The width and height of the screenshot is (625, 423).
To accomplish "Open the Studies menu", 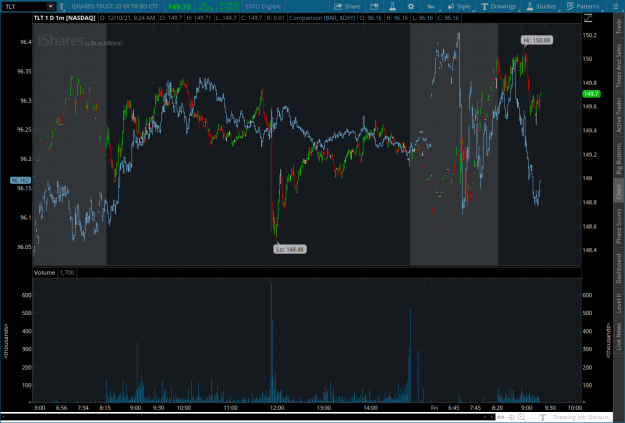I will tap(541, 6).
